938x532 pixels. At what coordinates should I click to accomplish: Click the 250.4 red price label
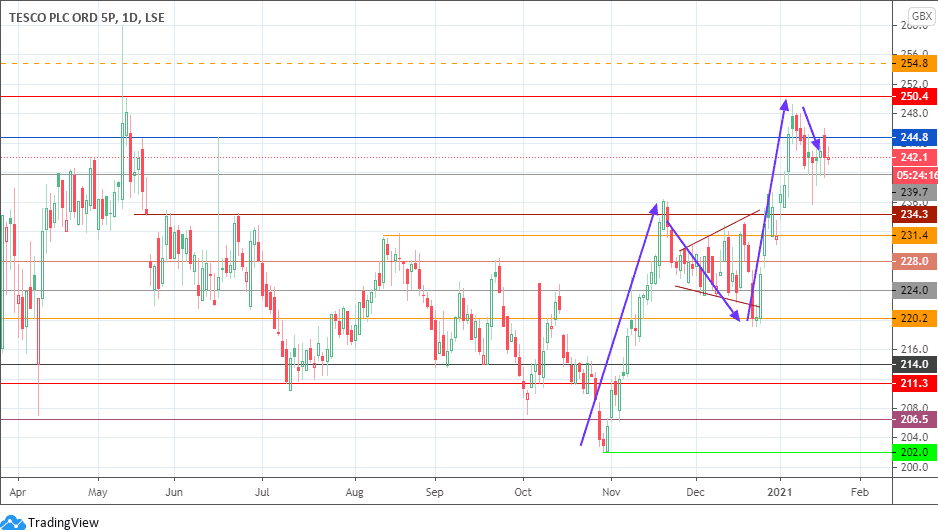[x=914, y=96]
